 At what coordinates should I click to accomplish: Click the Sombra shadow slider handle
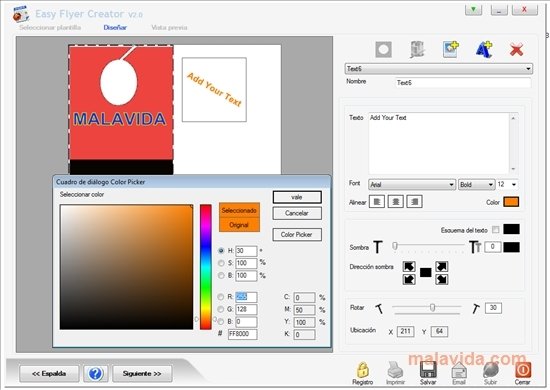pos(395,246)
